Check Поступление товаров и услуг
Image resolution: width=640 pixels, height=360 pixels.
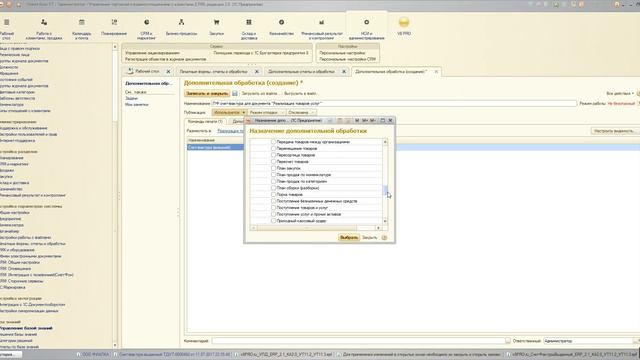coord(273,207)
